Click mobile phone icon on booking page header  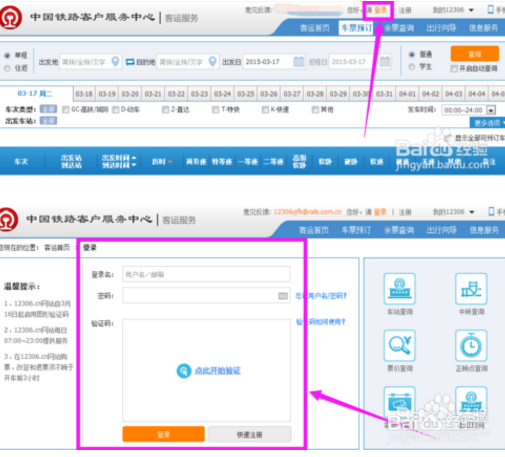click(x=490, y=9)
